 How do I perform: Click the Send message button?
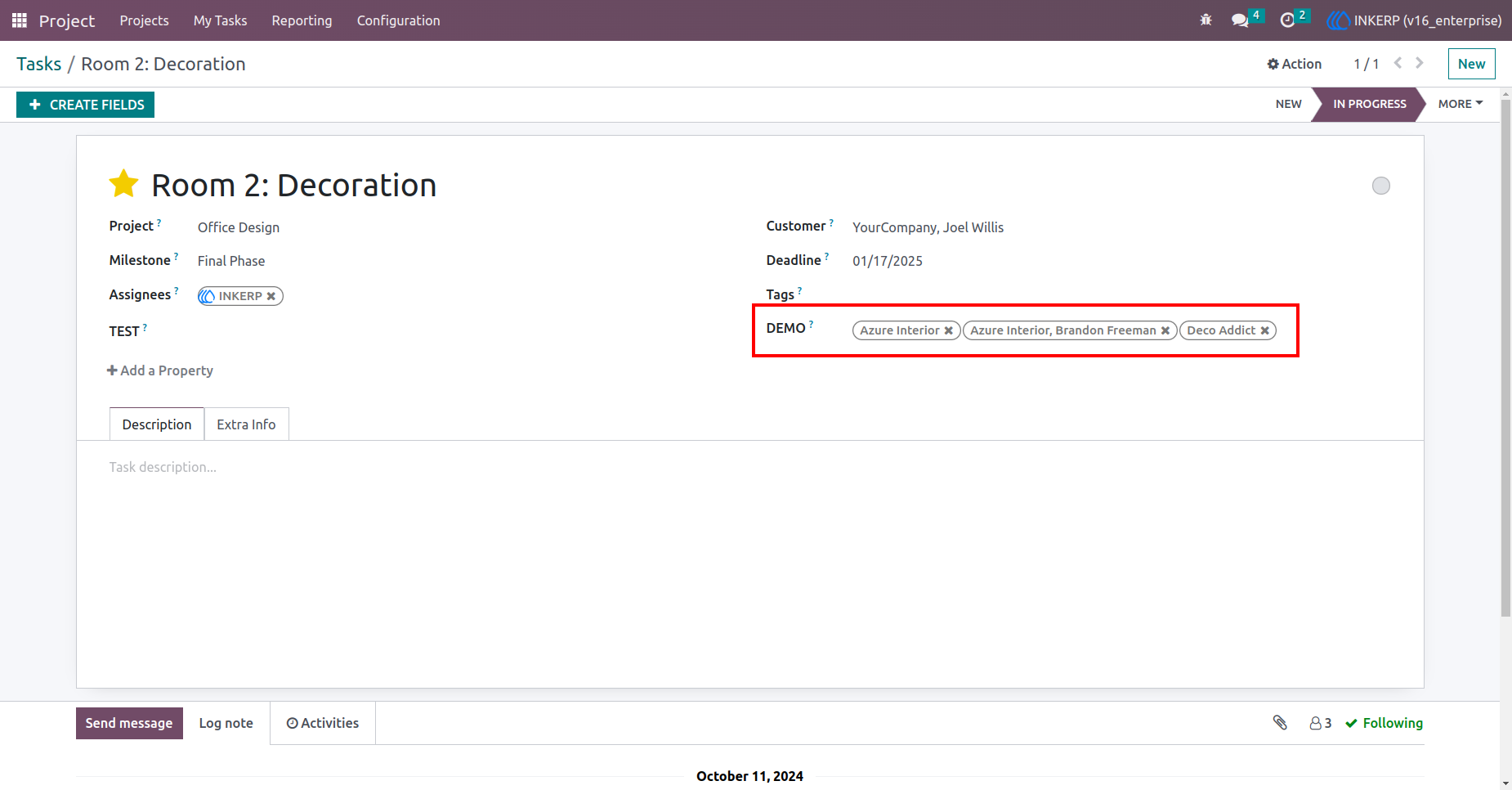pos(129,723)
